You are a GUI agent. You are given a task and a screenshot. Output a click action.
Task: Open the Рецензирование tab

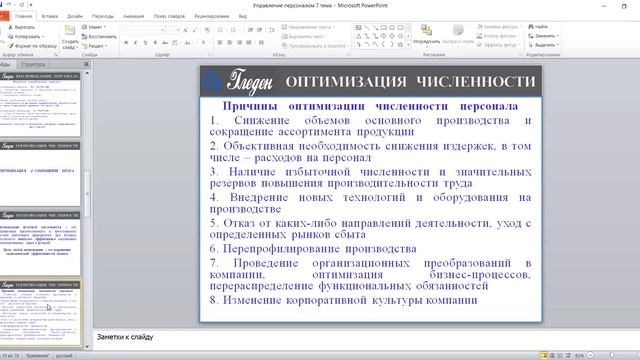click(211, 16)
